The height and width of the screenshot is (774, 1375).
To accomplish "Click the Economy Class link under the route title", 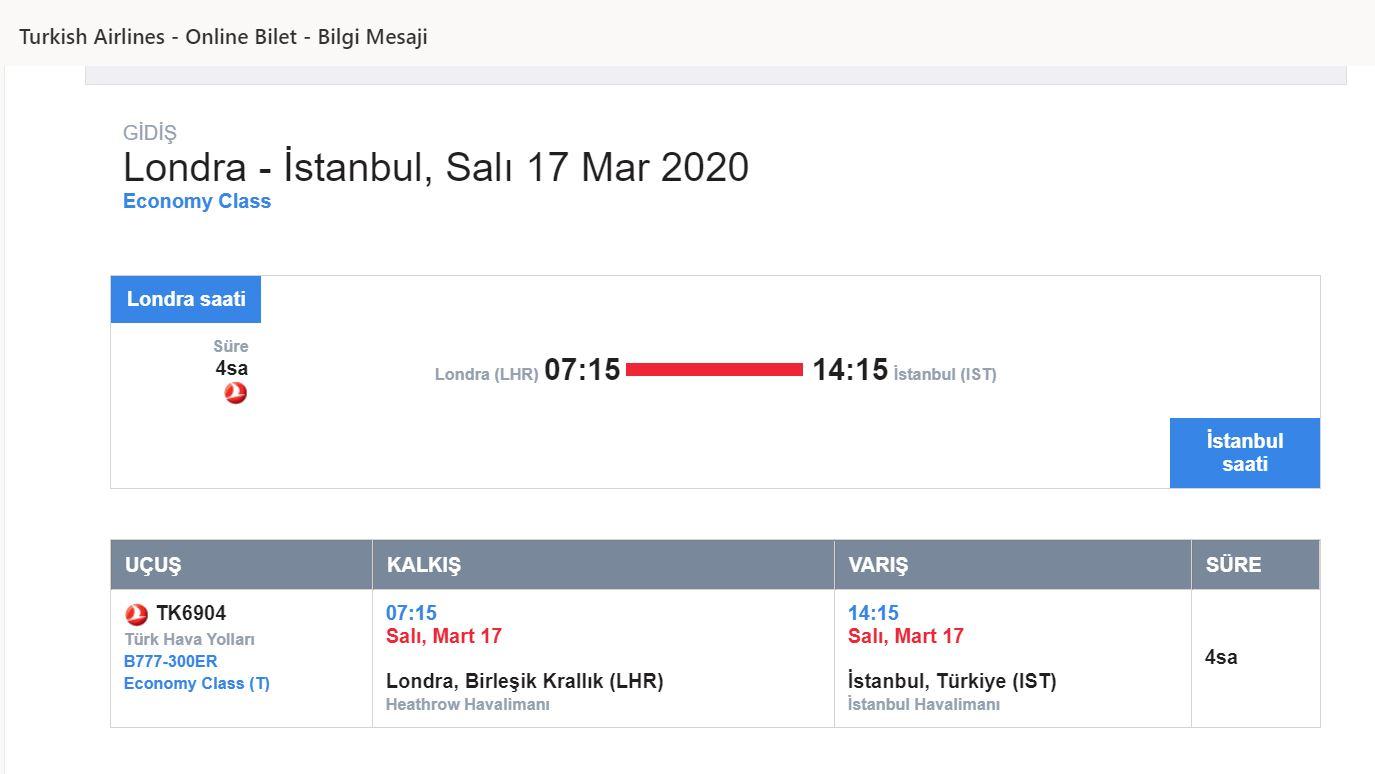I will [197, 201].
